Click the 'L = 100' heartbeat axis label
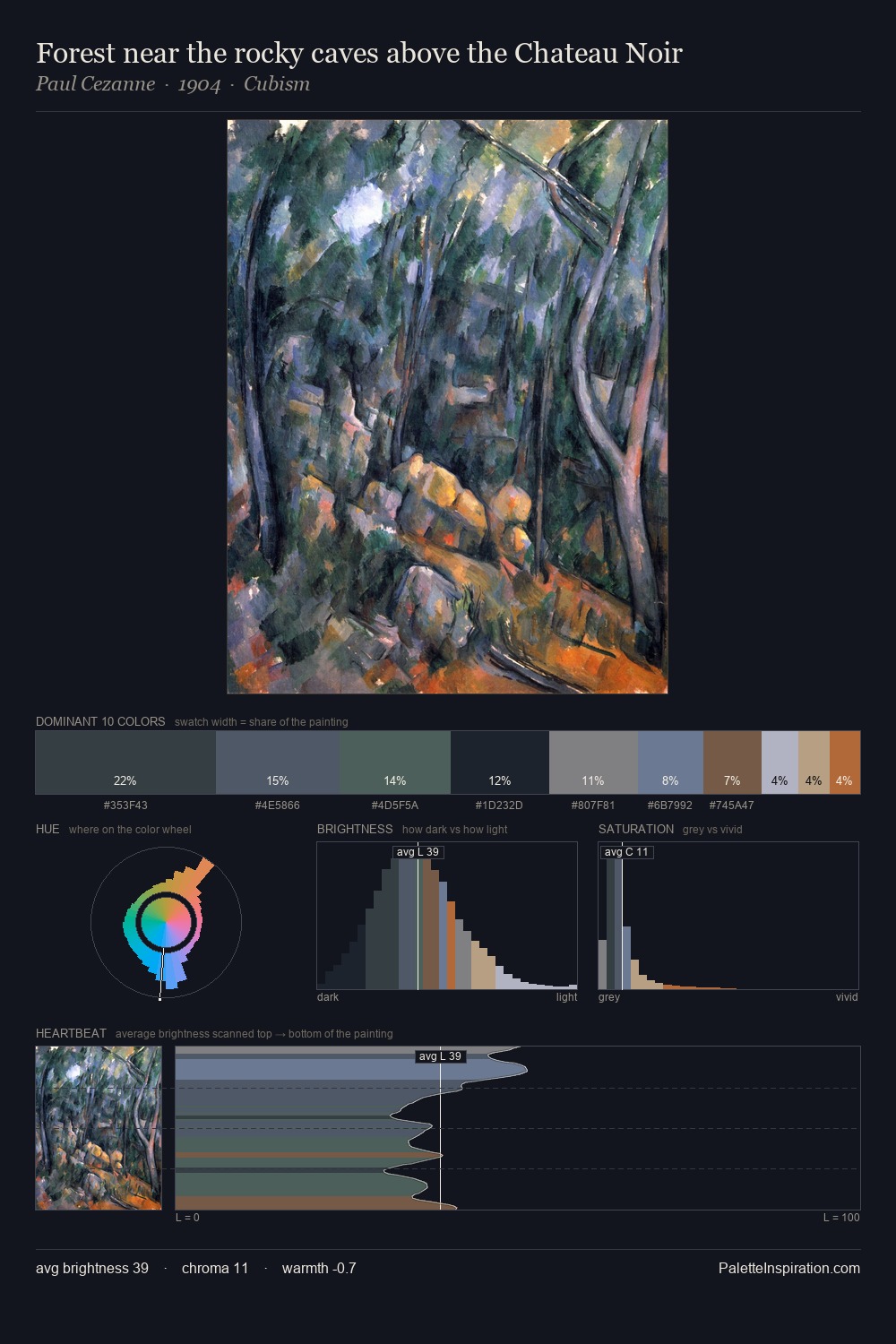 841,1218
